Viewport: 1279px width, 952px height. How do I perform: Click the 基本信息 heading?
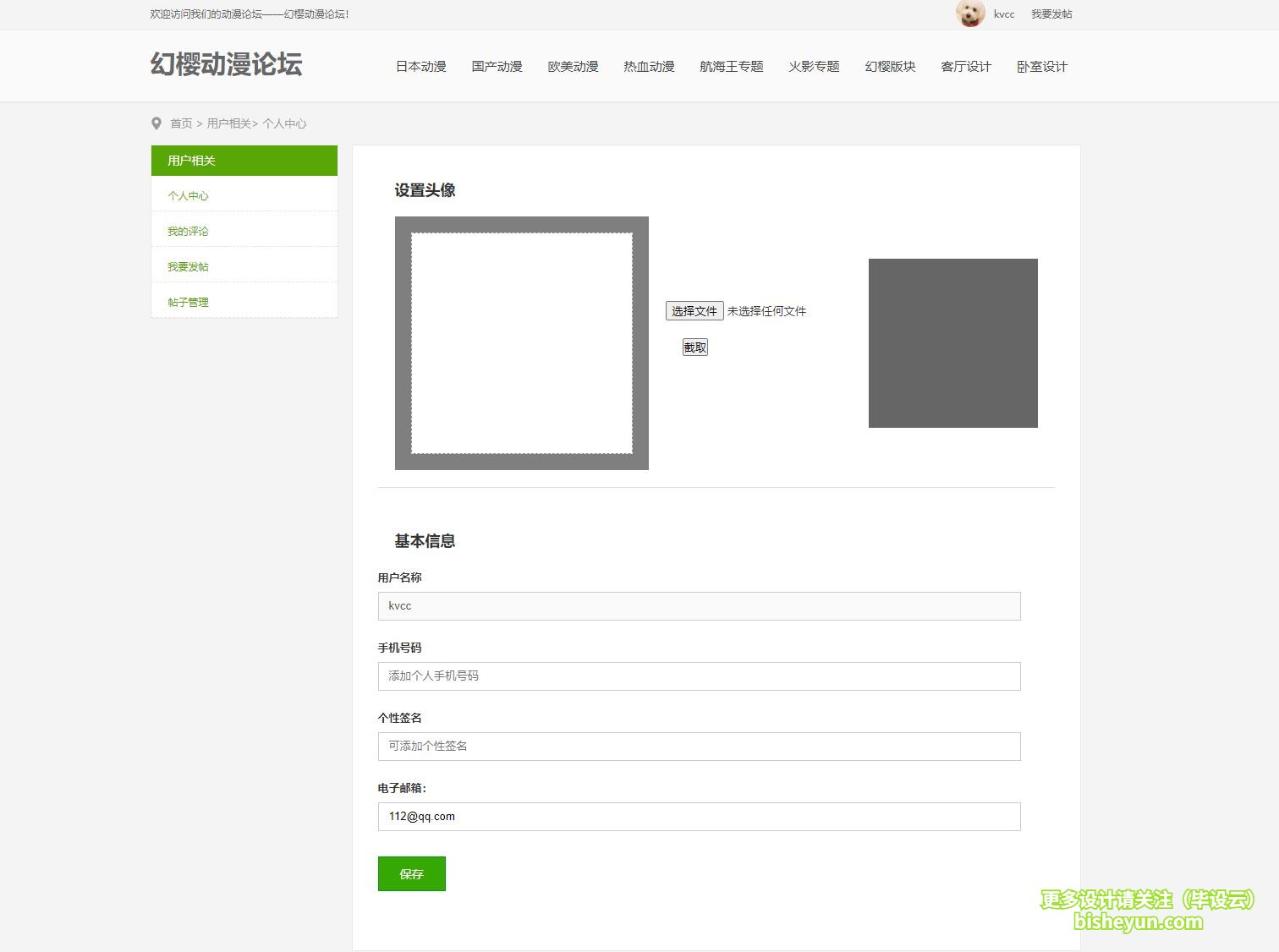(x=425, y=541)
